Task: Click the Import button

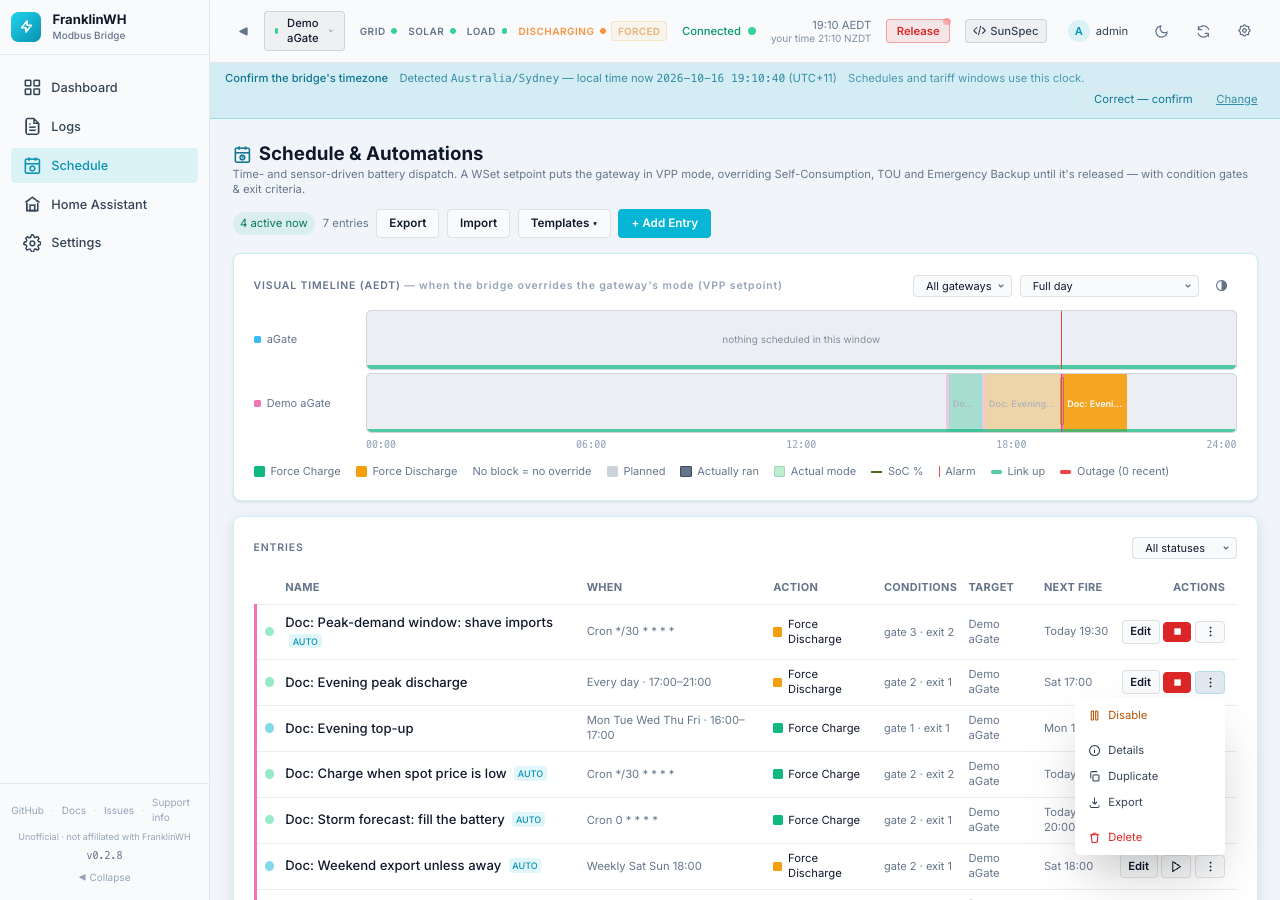Action: (478, 224)
